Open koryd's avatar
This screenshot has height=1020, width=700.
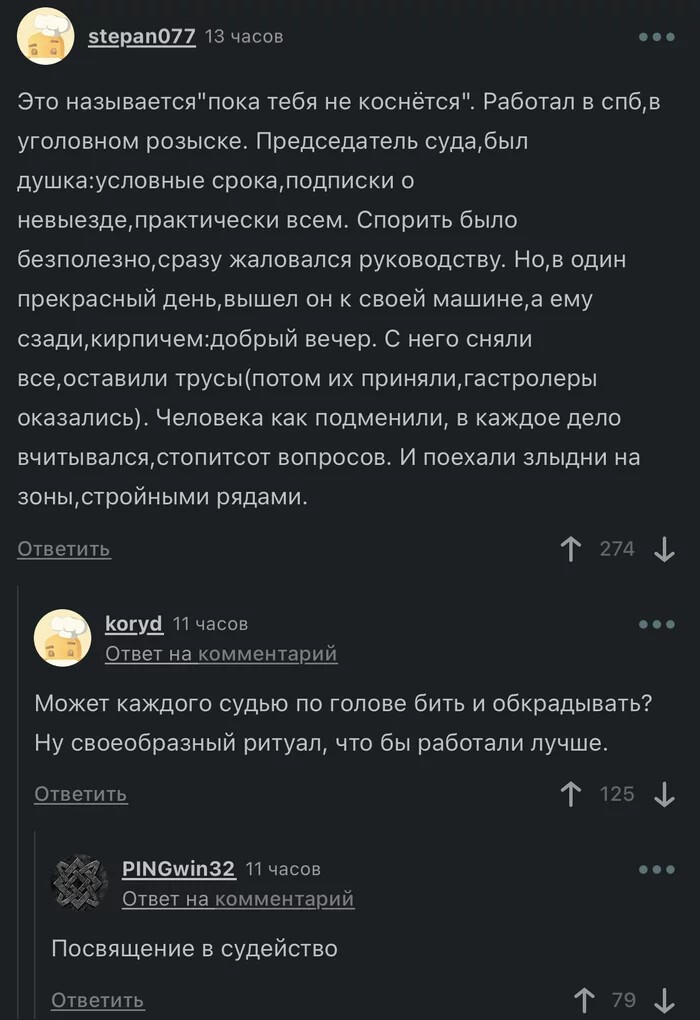pyautogui.click(x=63, y=634)
